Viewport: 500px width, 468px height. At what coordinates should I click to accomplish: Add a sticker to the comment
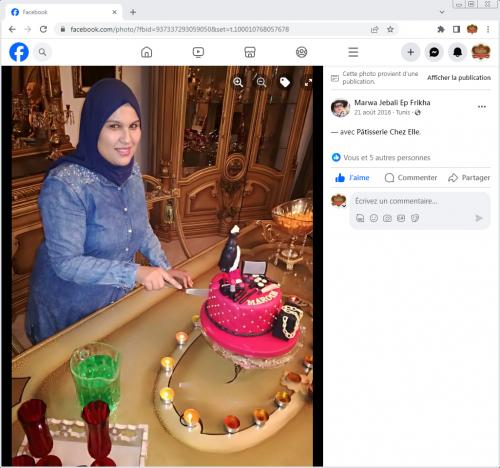pos(415,218)
